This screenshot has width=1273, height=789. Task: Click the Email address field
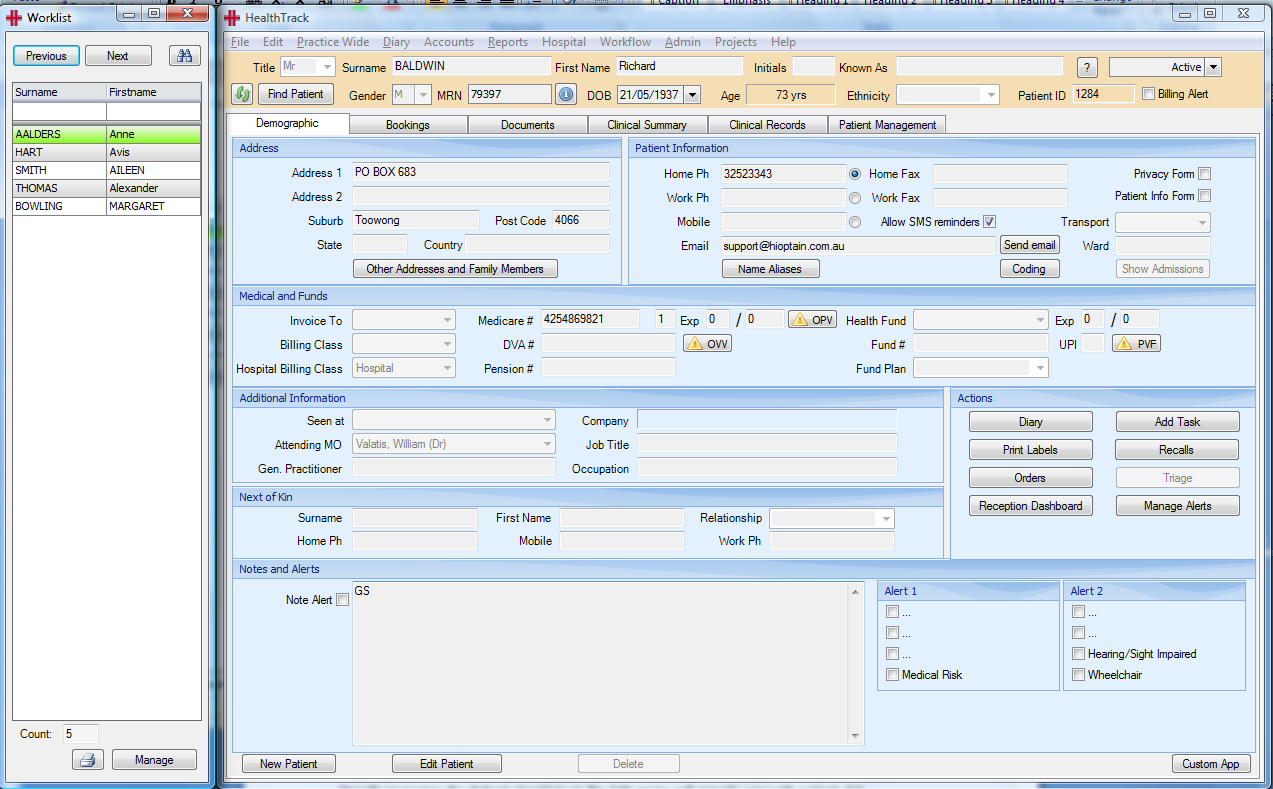pyautogui.click(x=858, y=245)
